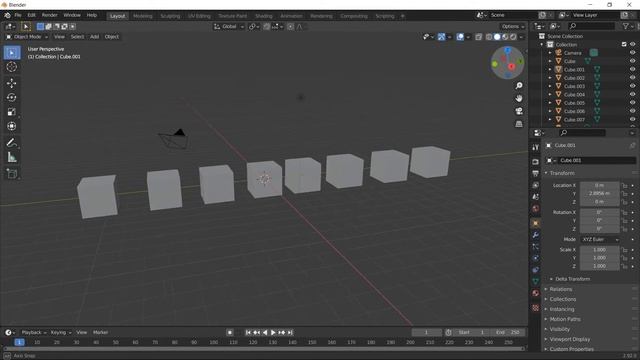
Task: Click the End frame 250 field
Action: coord(508,333)
